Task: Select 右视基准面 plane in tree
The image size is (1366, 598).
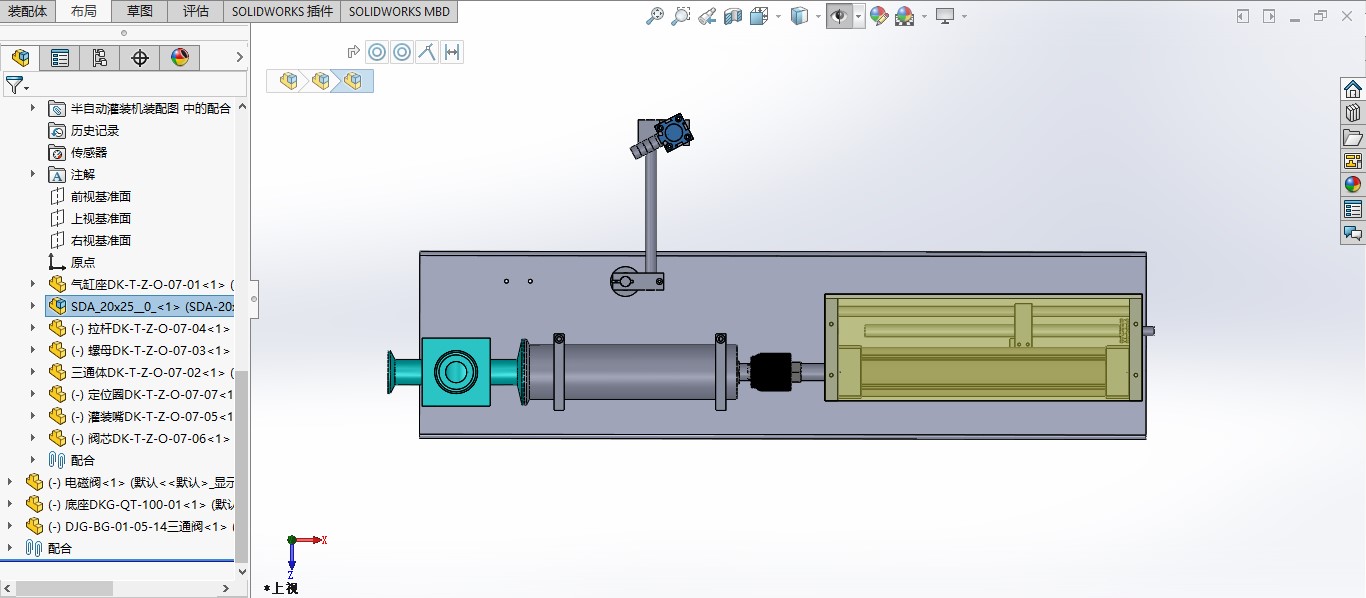Action: 101,240
